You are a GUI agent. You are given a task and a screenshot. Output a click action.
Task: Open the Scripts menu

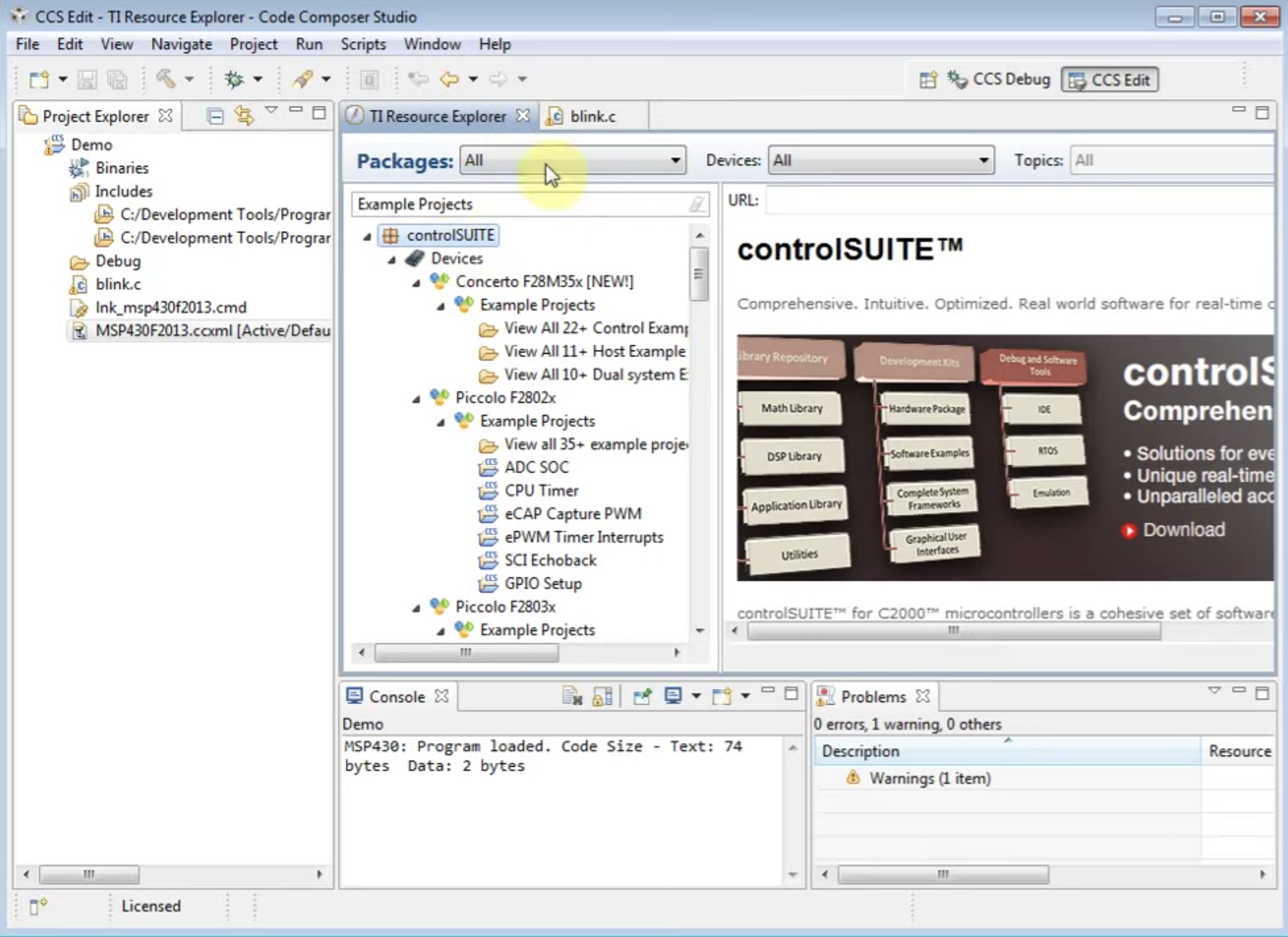(x=362, y=44)
